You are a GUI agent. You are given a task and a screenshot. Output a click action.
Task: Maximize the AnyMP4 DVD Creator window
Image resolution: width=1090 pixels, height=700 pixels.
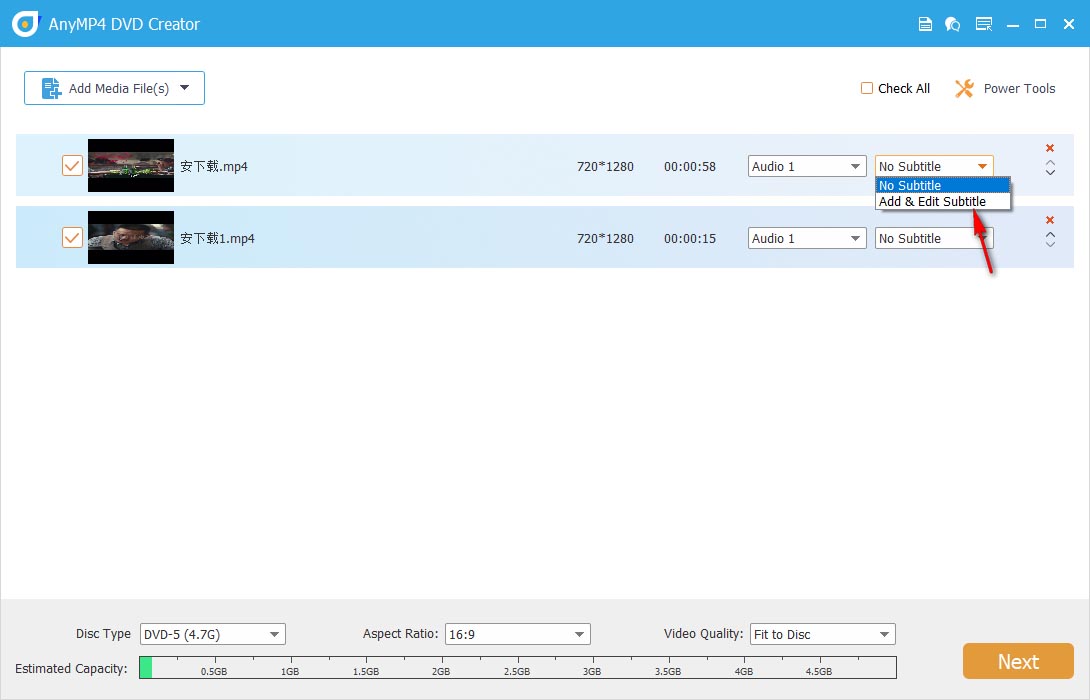click(x=1040, y=24)
